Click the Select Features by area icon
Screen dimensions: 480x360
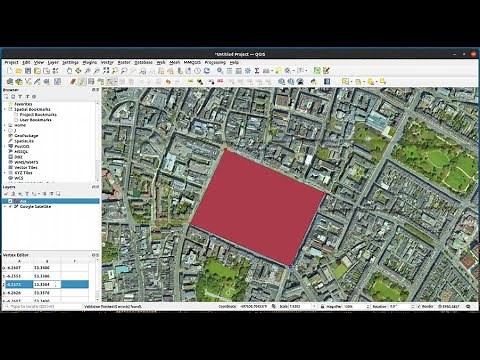click(x=345, y=82)
